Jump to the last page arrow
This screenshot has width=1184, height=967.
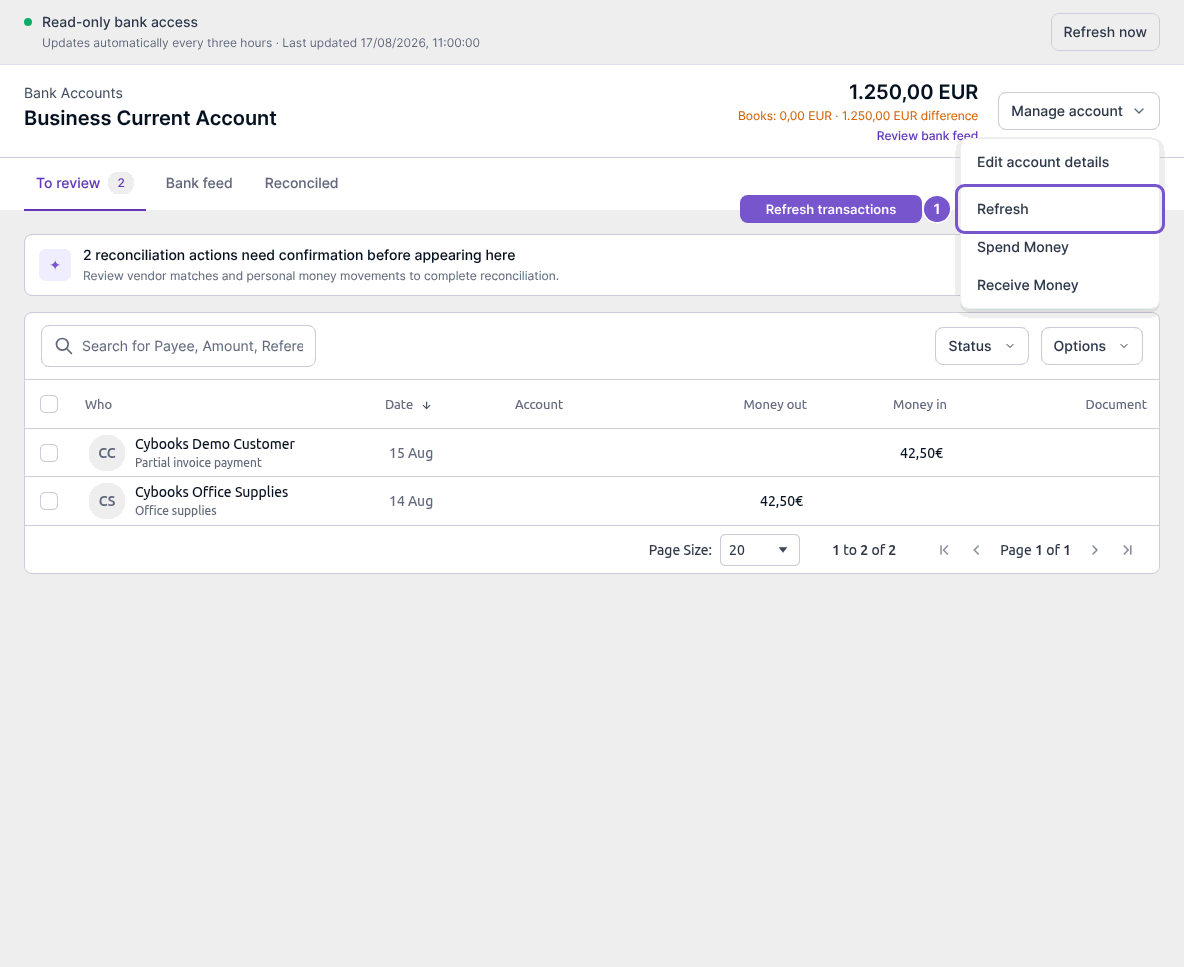[1127, 550]
